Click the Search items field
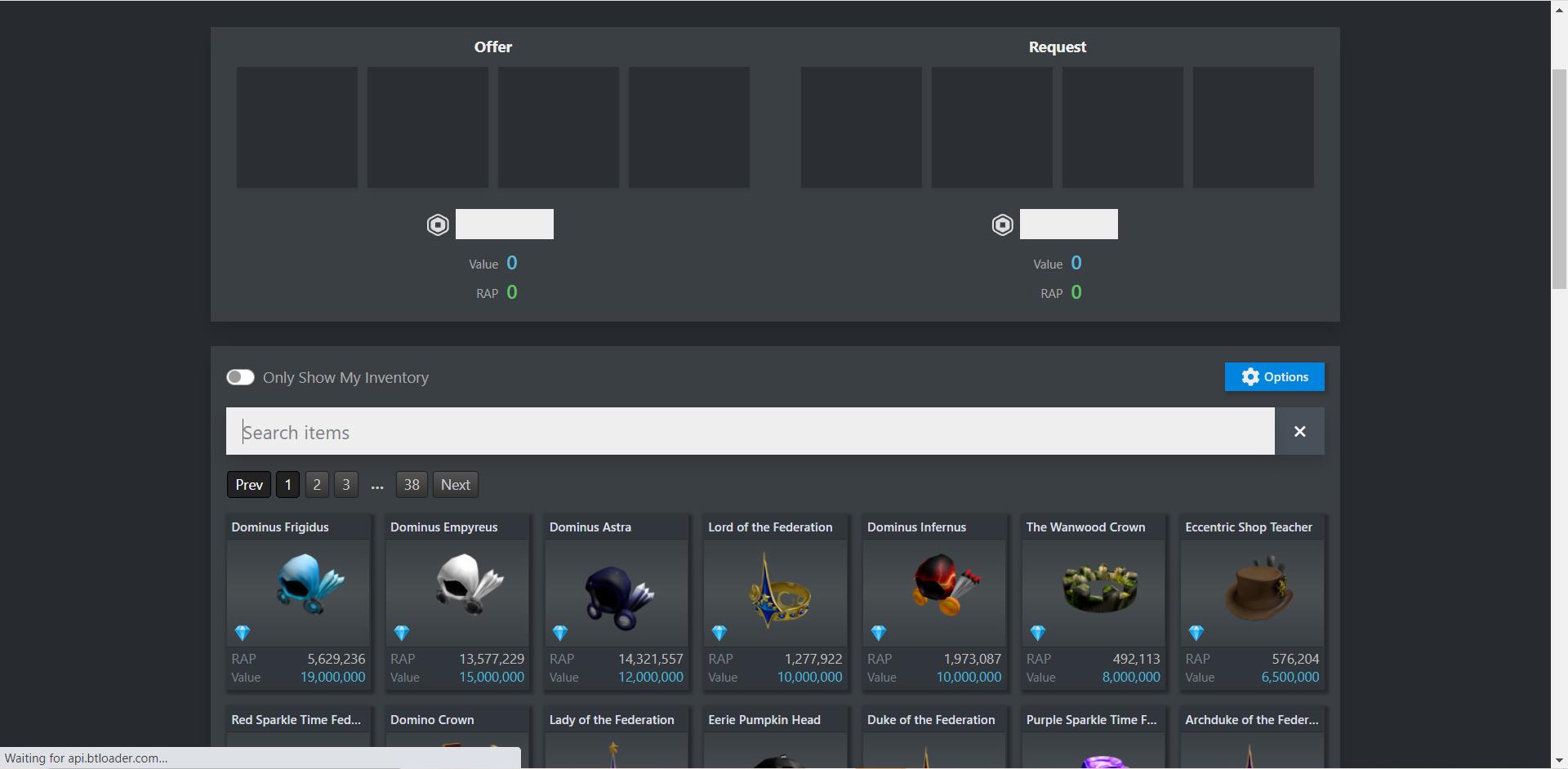The image size is (1568, 769). [x=751, y=431]
